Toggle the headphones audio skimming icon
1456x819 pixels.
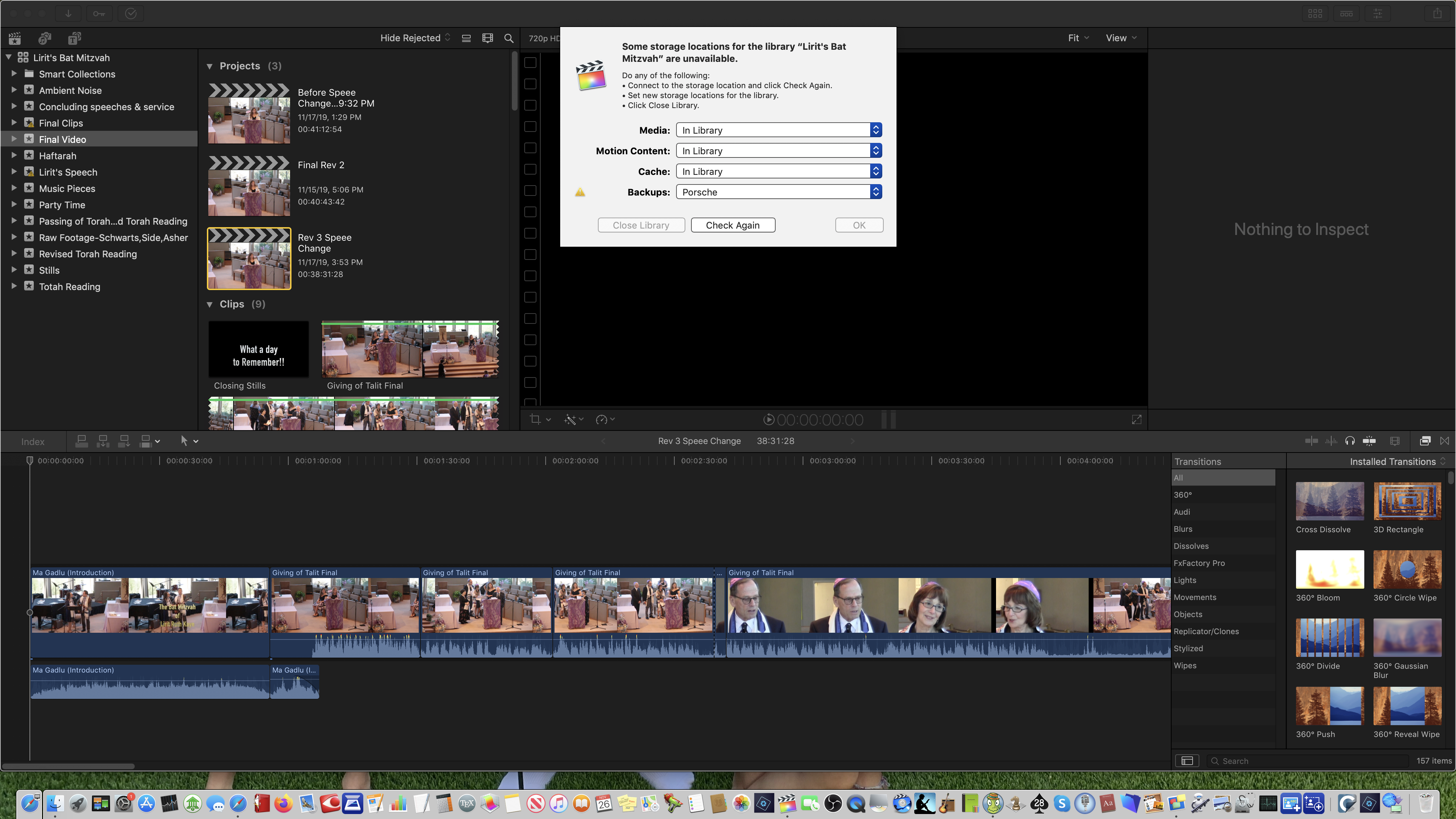[x=1350, y=441]
